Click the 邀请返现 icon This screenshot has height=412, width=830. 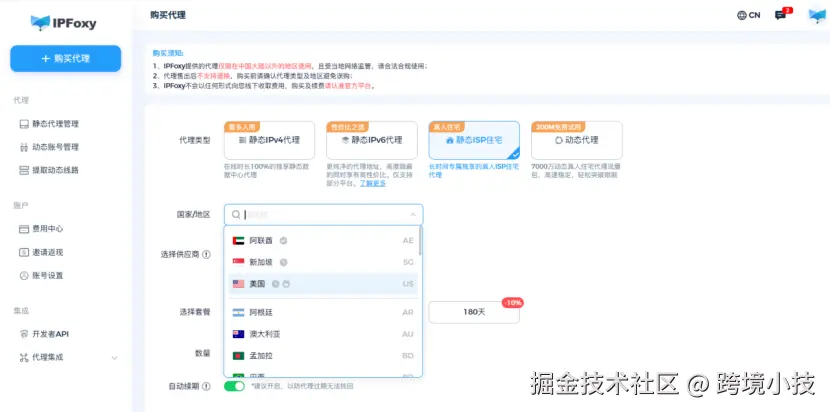pos(24,252)
